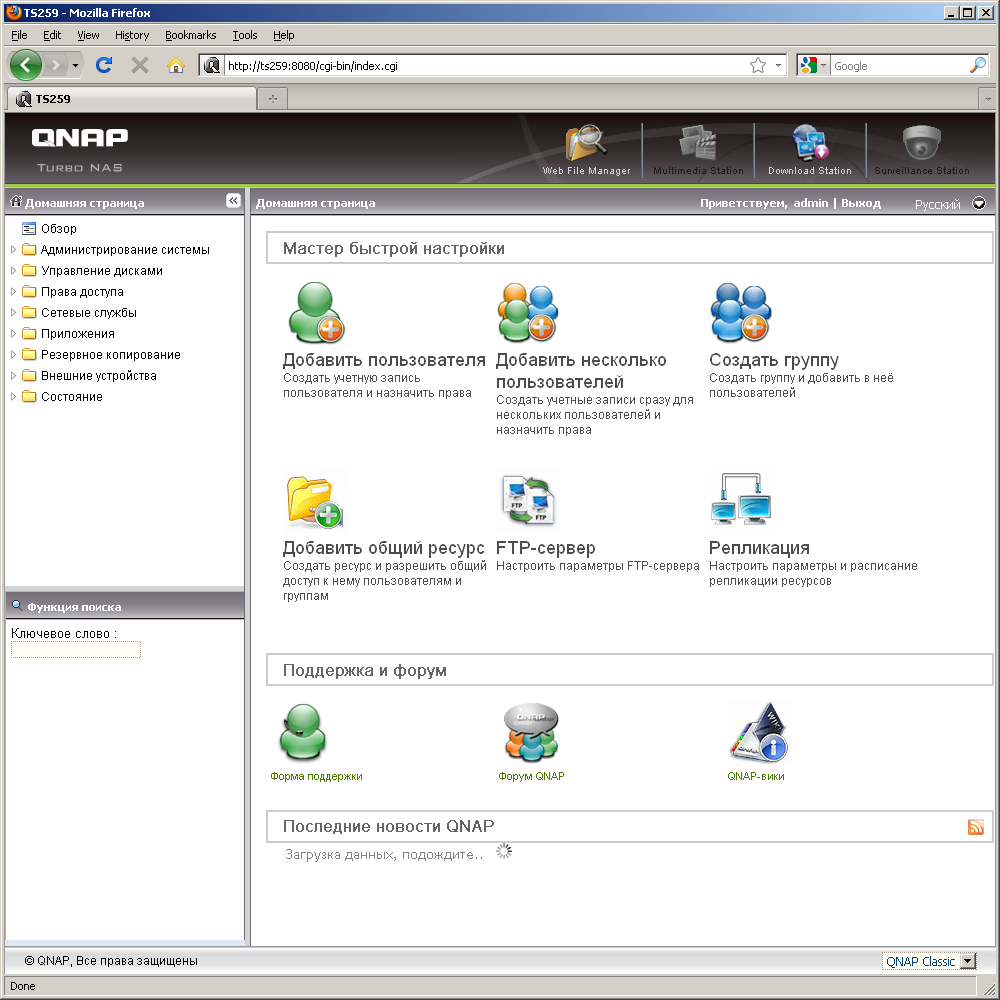
Task: Open the Web File Manager icon
Action: [x=585, y=143]
